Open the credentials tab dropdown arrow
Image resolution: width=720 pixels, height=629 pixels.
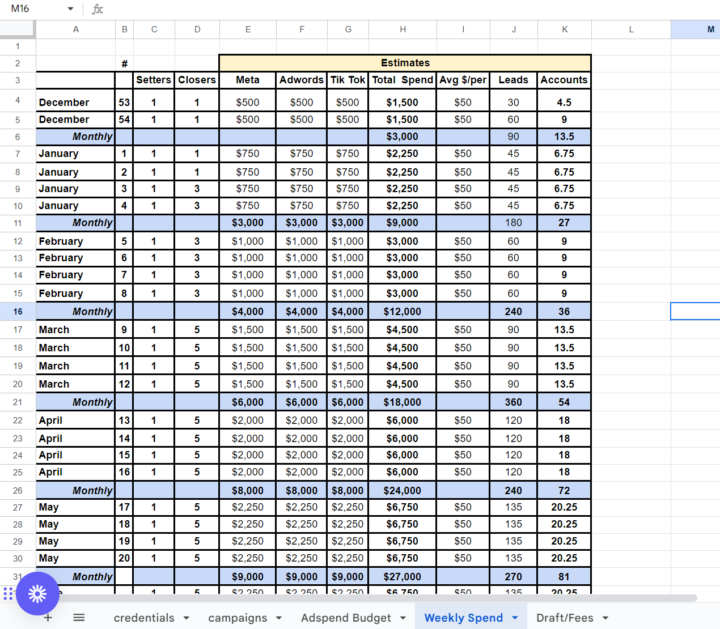click(x=186, y=618)
